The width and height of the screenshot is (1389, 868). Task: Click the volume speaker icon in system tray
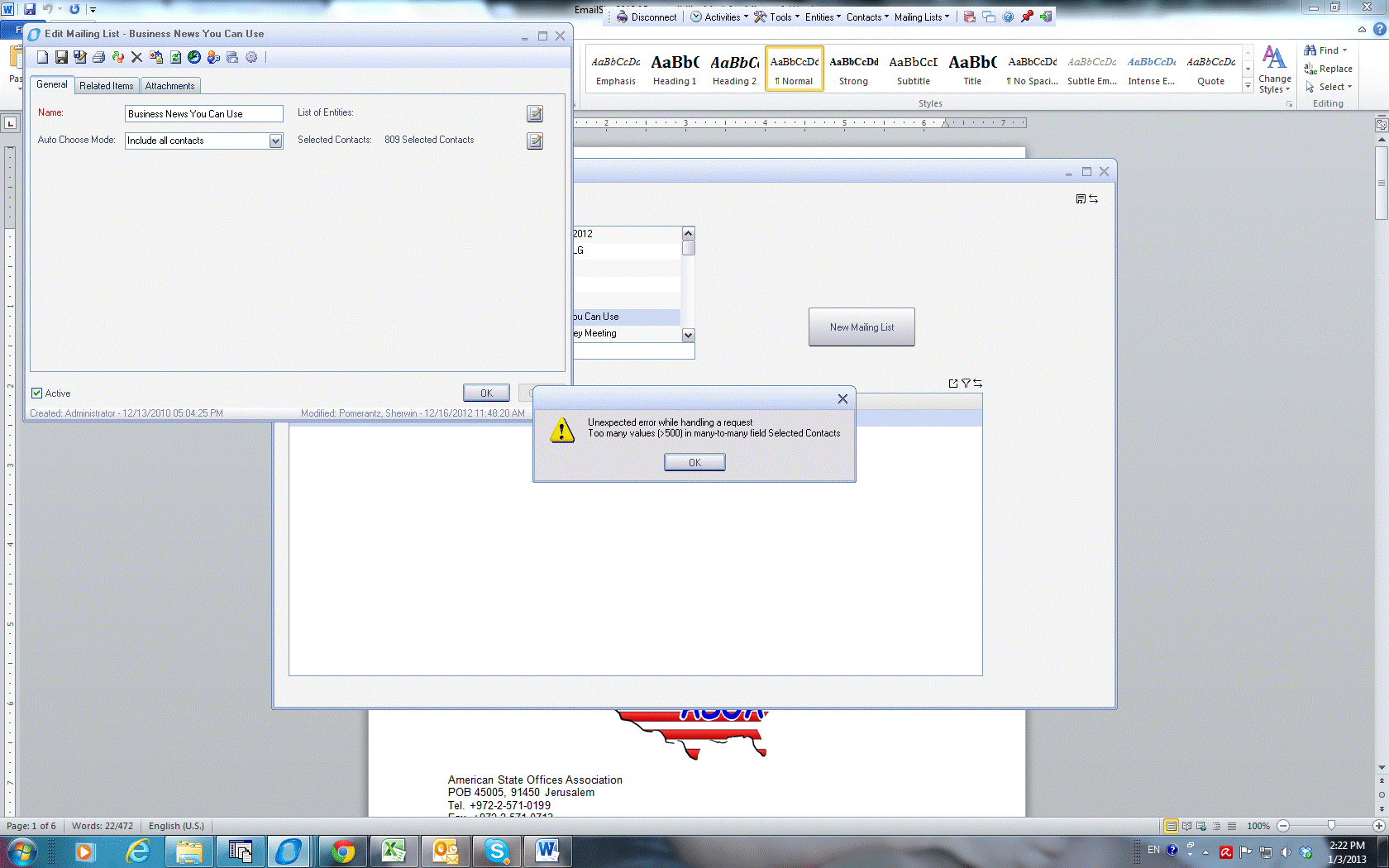(x=1286, y=851)
